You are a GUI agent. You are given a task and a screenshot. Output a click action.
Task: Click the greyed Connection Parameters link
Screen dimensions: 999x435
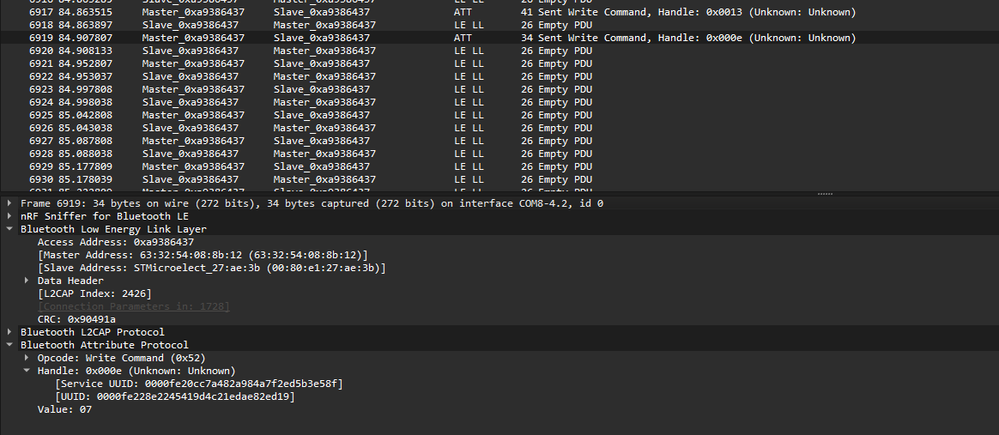click(x=133, y=306)
